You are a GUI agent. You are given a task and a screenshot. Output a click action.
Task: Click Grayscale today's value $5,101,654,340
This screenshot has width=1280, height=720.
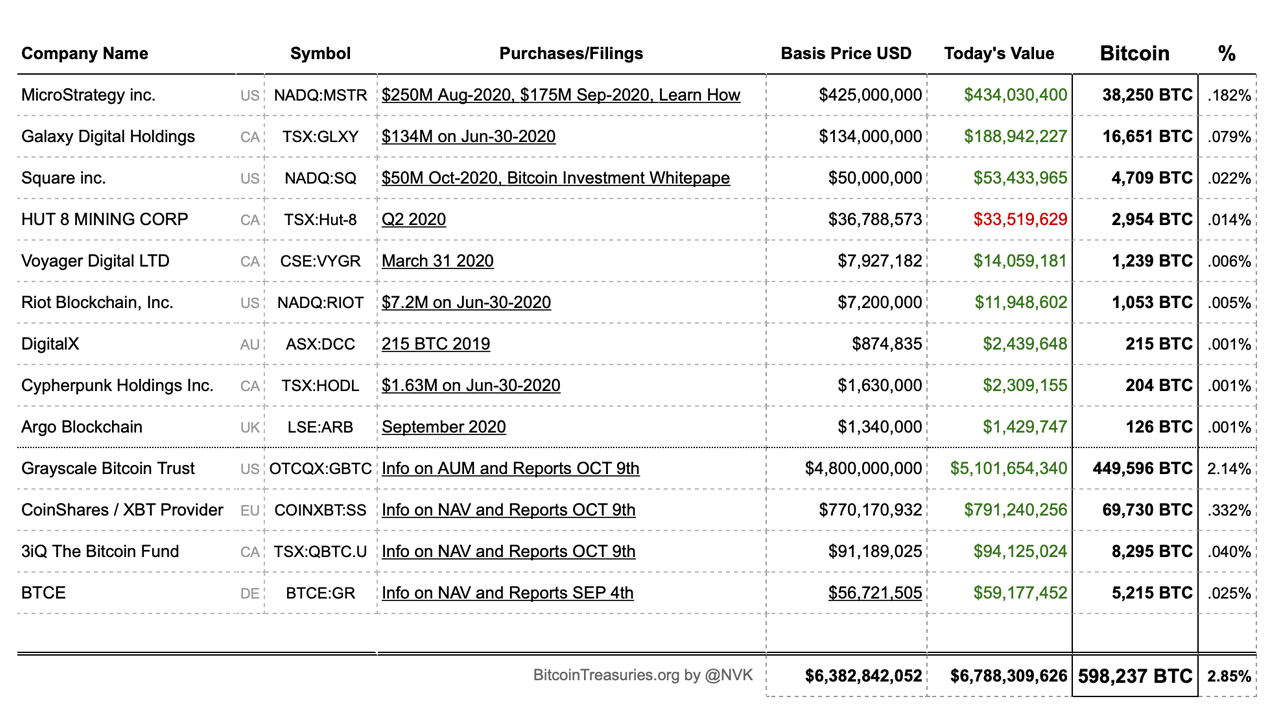pos(1009,468)
